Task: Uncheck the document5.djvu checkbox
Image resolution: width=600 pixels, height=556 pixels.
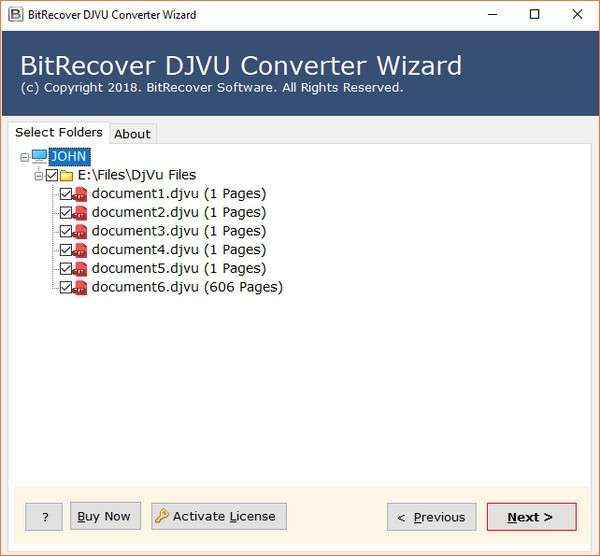Action: [66, 269]
